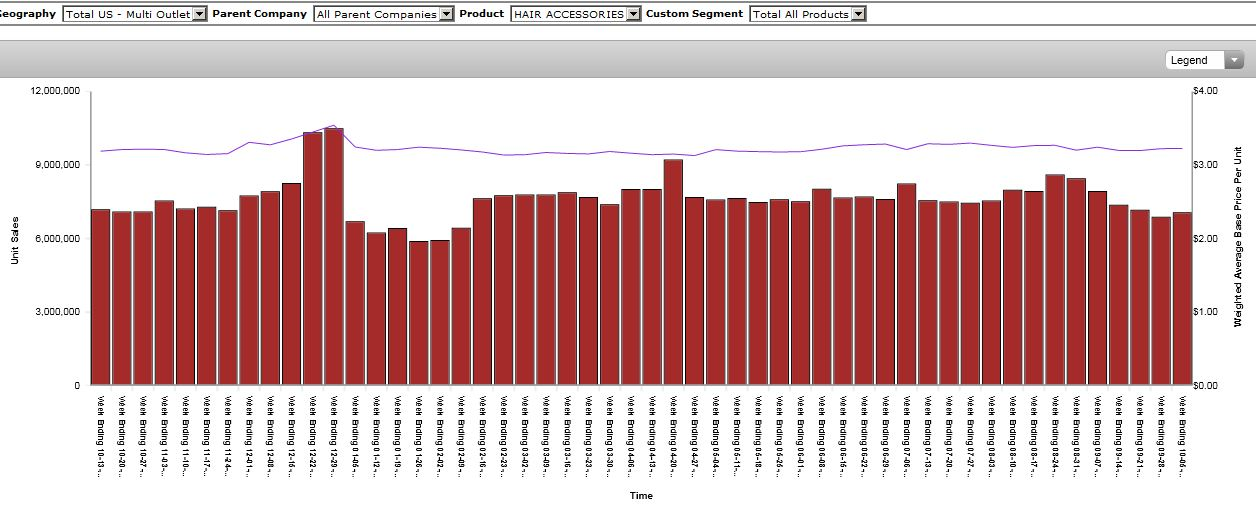Click the last bar, week ending 10-06
This screenshot has height=519, width=1256.
tap(1182, 298)
